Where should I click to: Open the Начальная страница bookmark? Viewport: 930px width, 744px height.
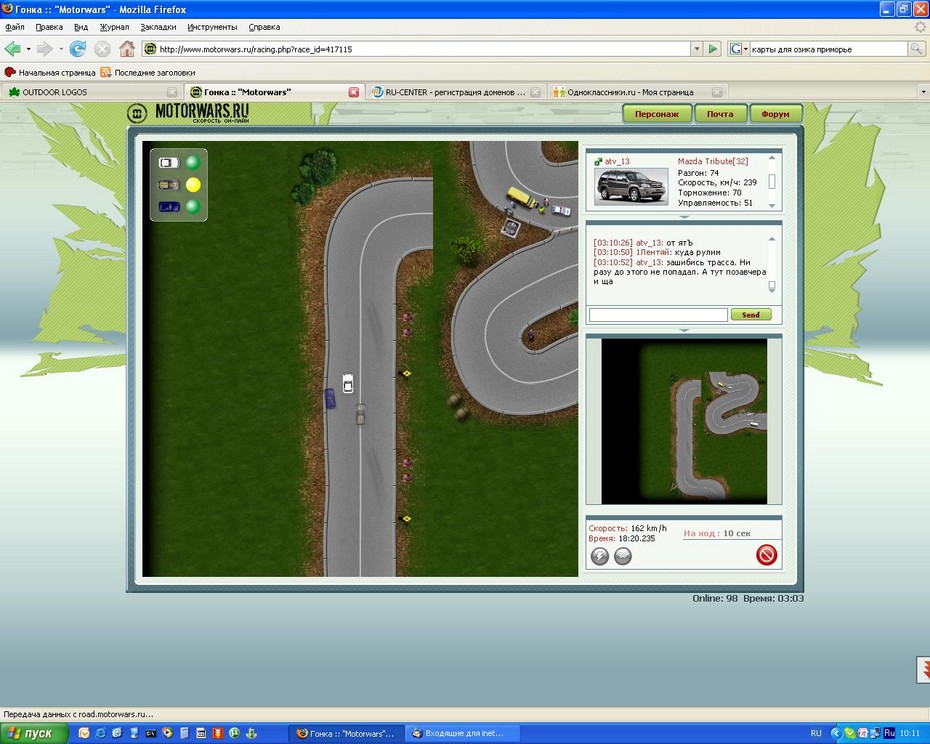[50, 72]
